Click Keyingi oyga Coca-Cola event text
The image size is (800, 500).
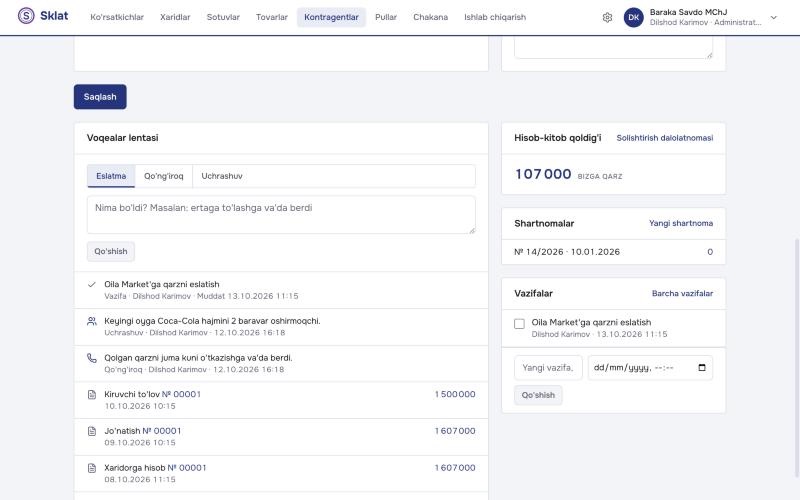212,321
